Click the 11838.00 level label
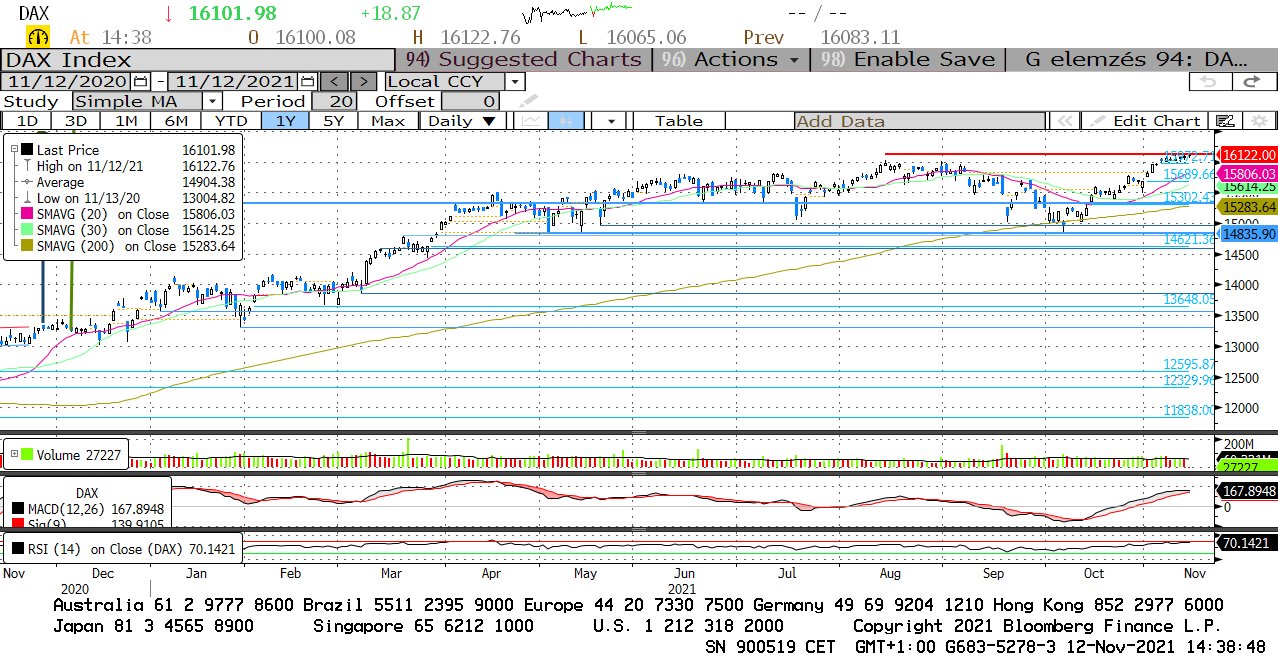The image size is (1278, 670). (x=1189, y=410)
